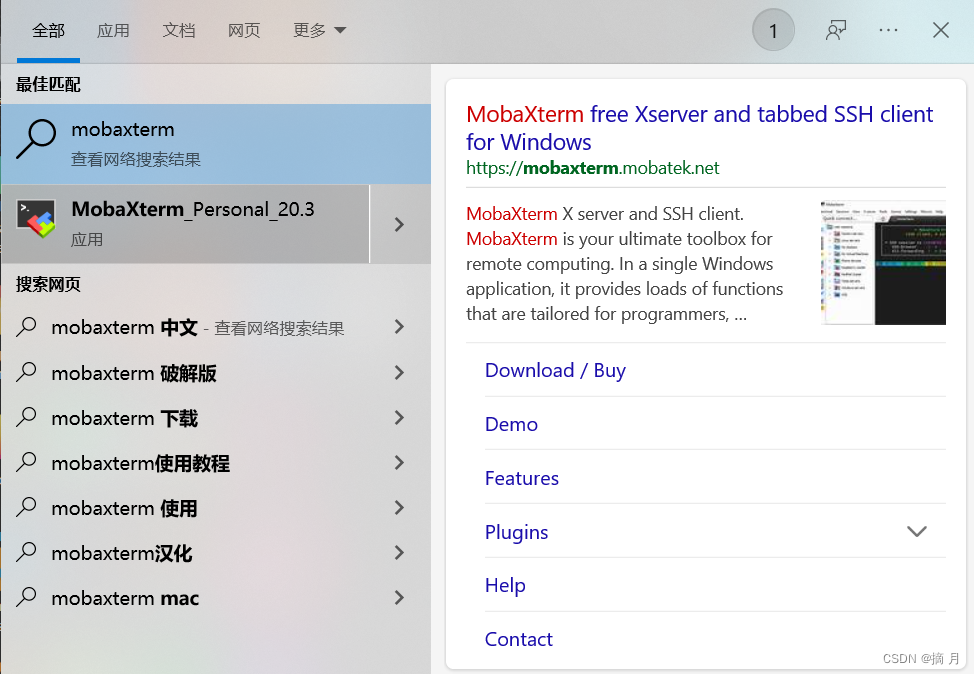Select the mobaxterm 使用 suggestion text
Screen dimensions: 974x674
pyautogui.click(x=124, y=509)
